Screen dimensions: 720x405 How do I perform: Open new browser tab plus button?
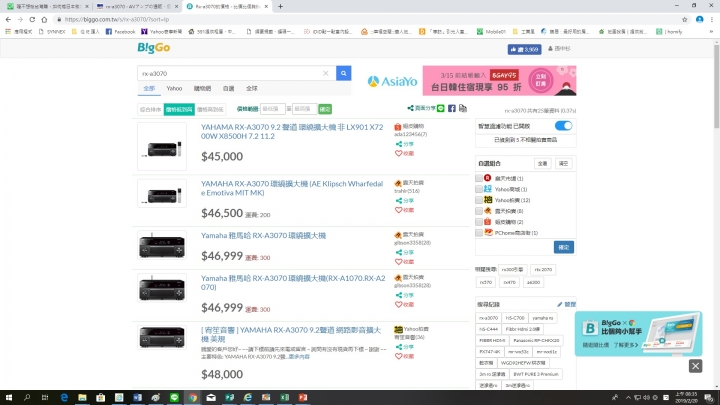280,6
